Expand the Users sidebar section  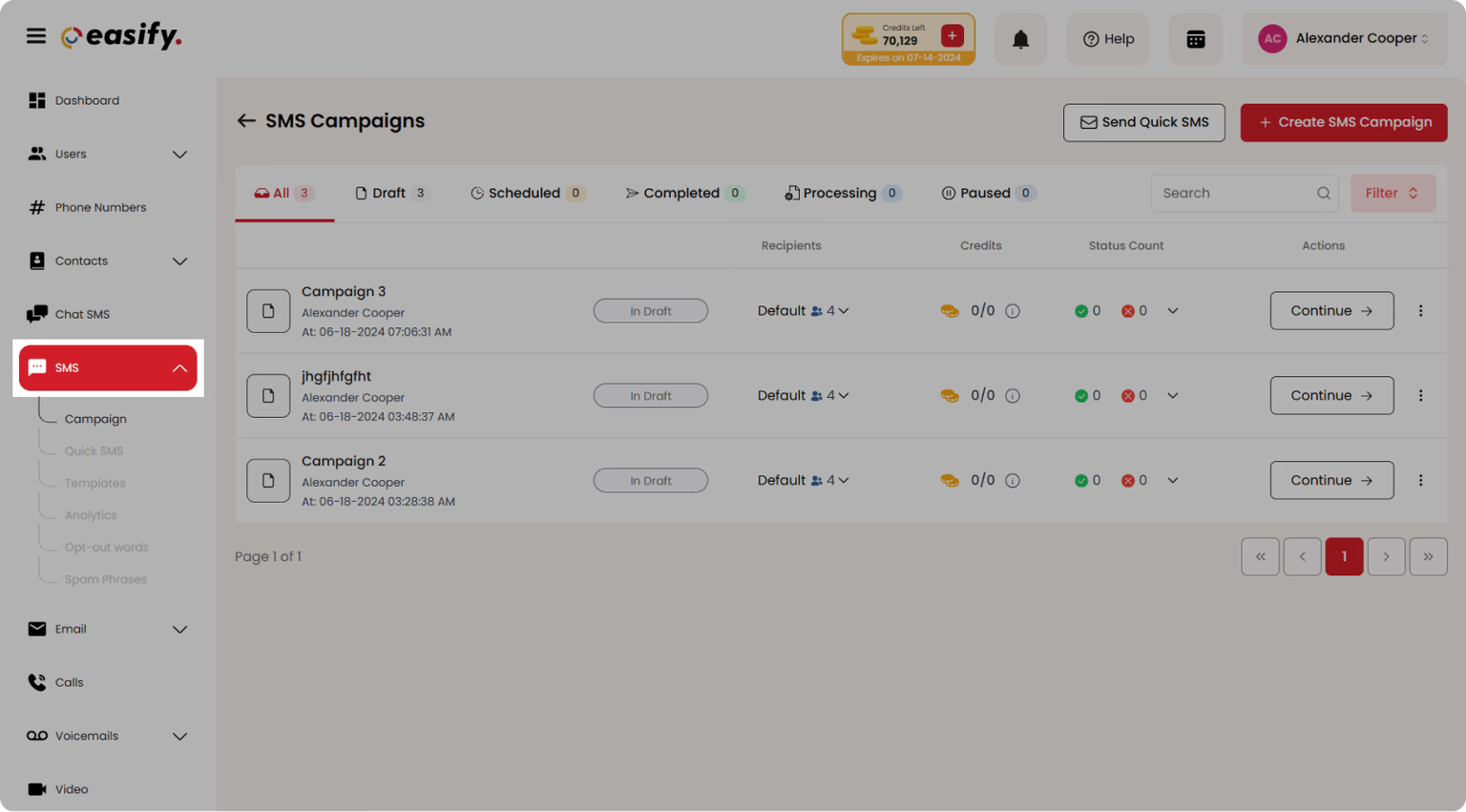coord(179,155)
